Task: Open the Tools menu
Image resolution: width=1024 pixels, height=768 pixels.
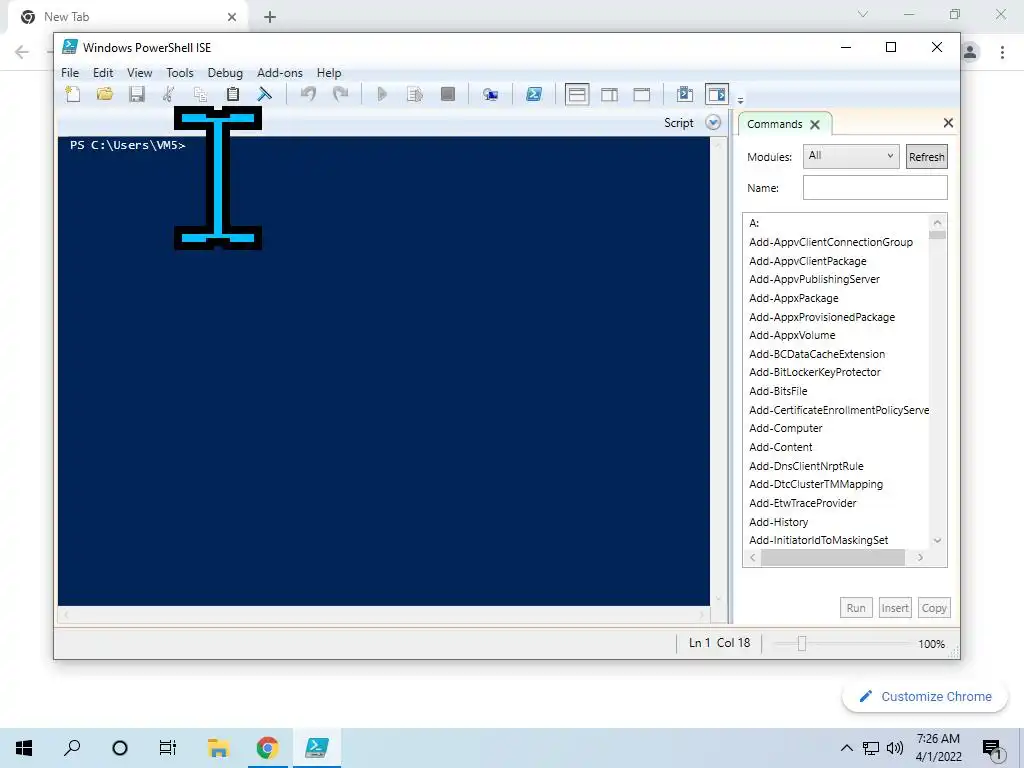Action: coord(180,72)
